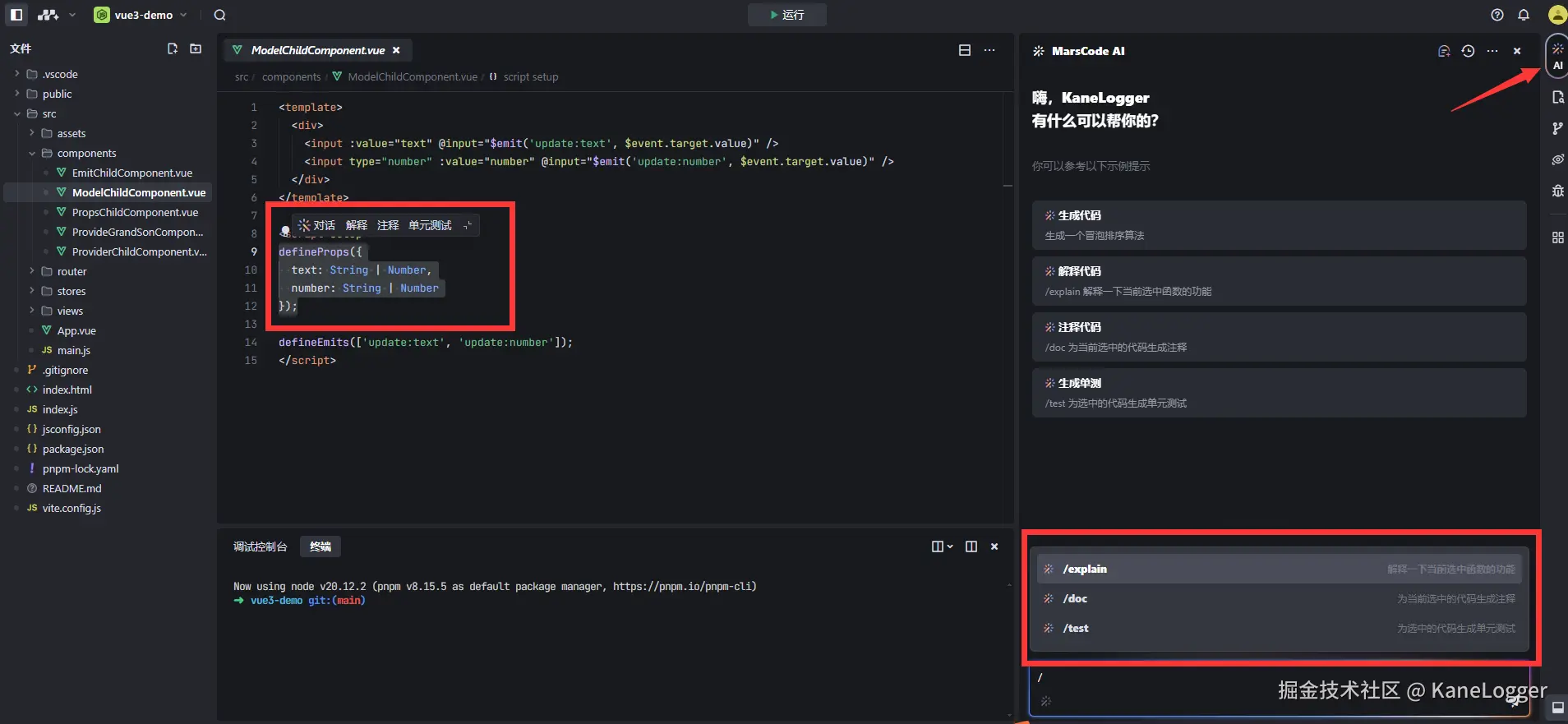The width and height of the screenshot is (1568, 724).
Task: Open ProviderChildComponent.v... file
Action: pyautogui.click(x=139, y=251)
